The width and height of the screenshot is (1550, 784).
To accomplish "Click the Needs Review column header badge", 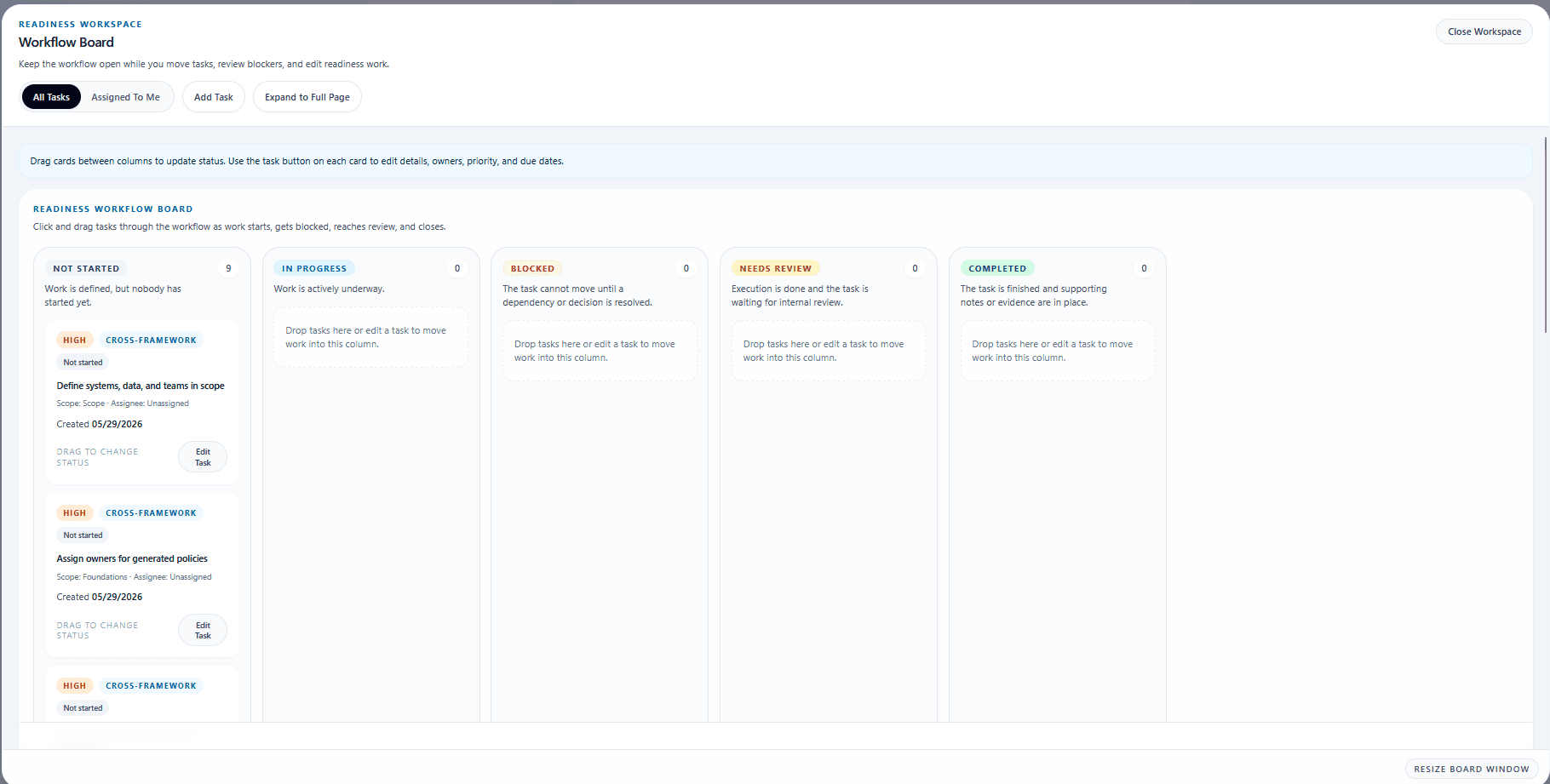I will [776, 268].
